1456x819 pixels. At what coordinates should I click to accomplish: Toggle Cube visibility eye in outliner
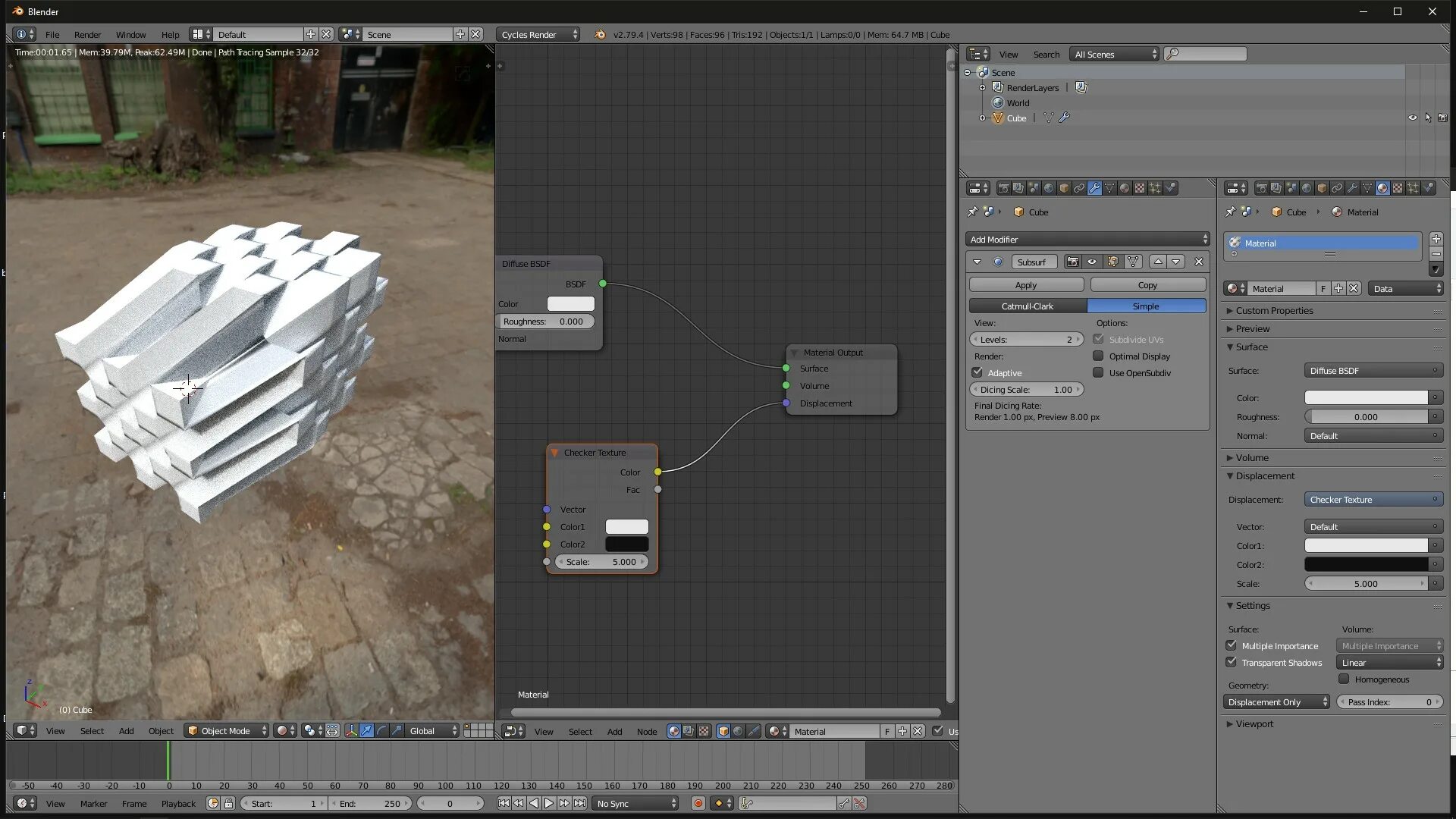click(x=1412, y=118)
